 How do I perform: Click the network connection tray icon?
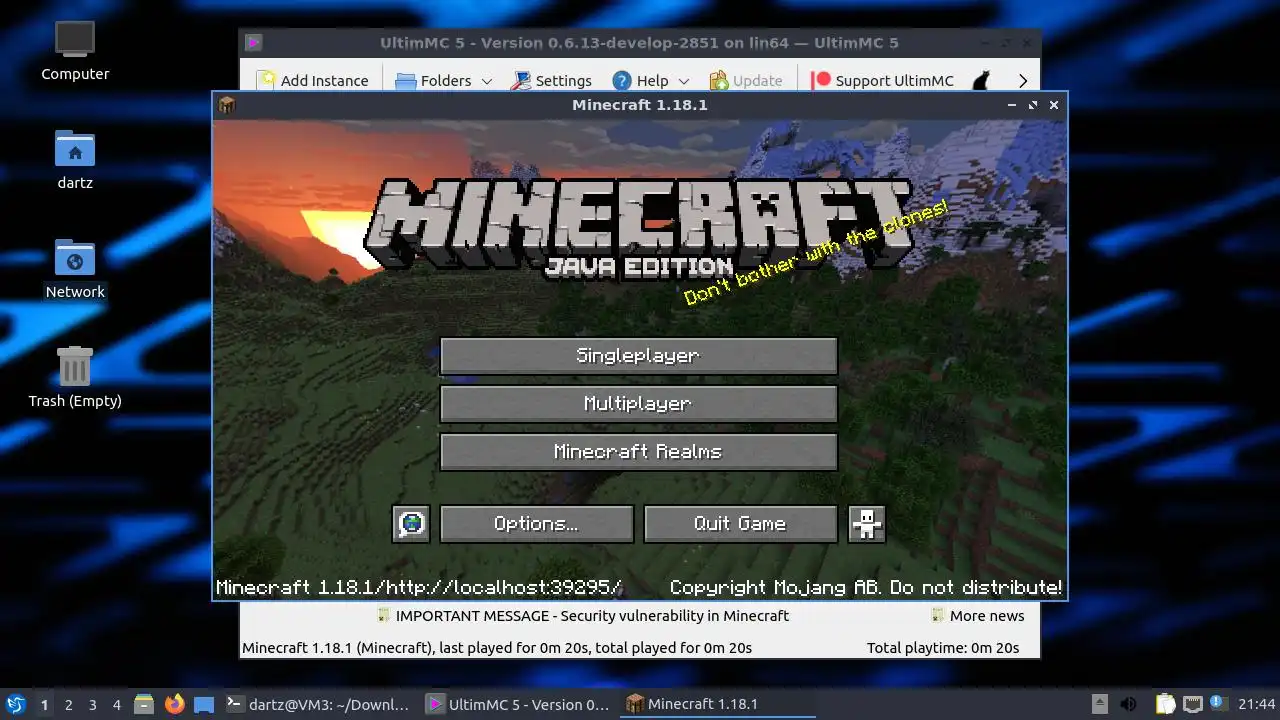tap(1192, 704)
